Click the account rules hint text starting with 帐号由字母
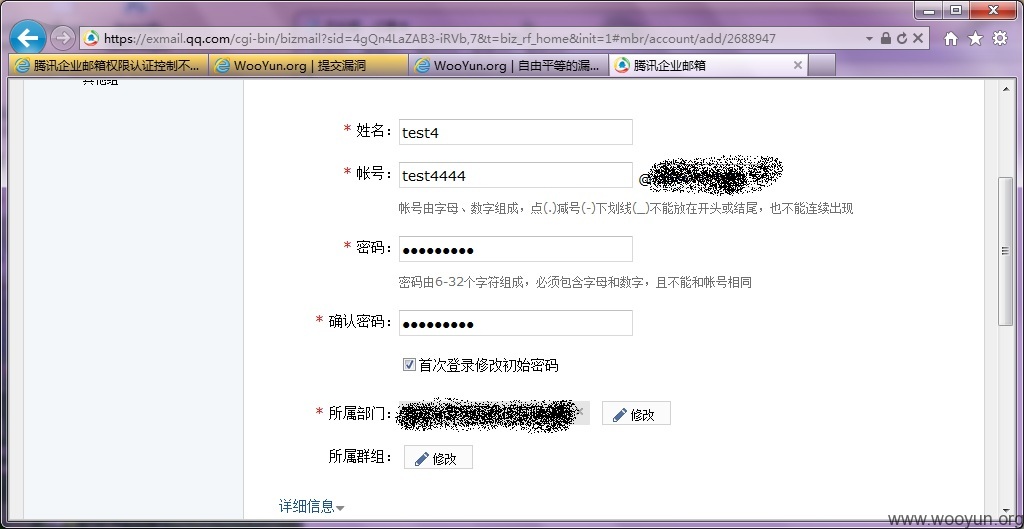This screenshot has height=529, width=1024. [626, 208]
